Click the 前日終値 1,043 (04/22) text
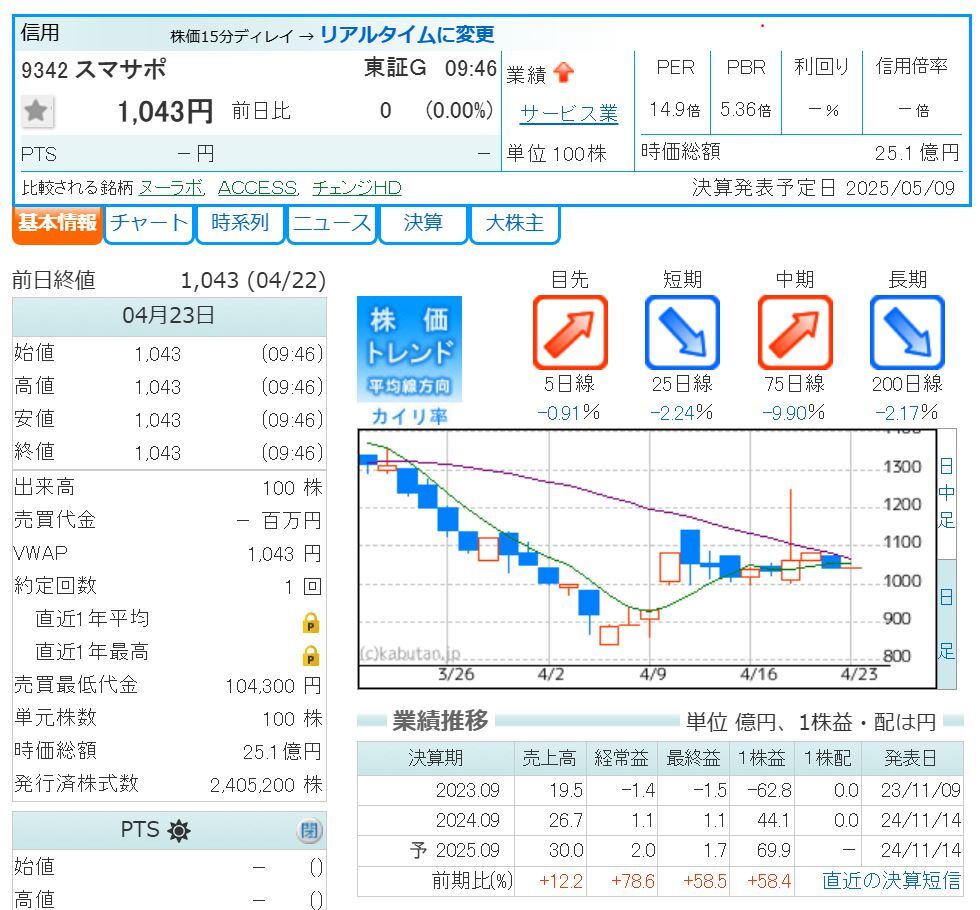This screenshot has width=980, height=910. tap(169, 281)
